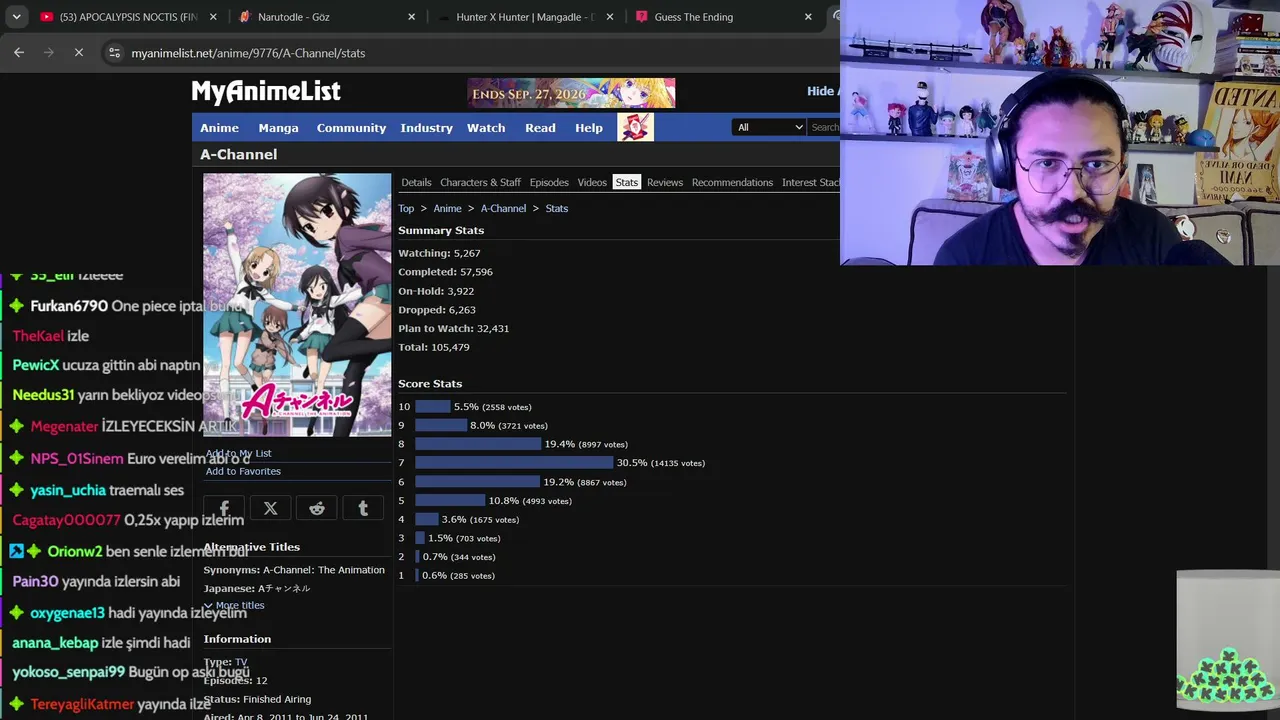Click the MyAnimeList search field
Screen dimensions: 1280x720
824,127
